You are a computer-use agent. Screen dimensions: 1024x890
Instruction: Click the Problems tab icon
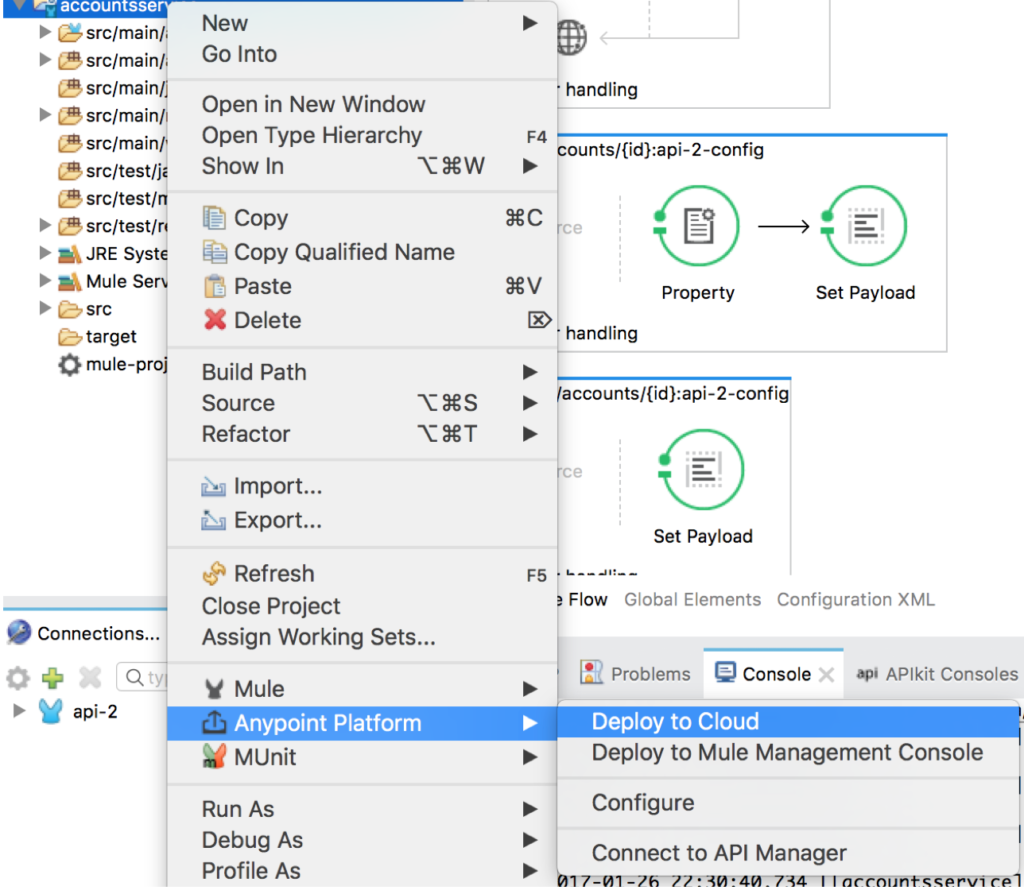point(591,673)
